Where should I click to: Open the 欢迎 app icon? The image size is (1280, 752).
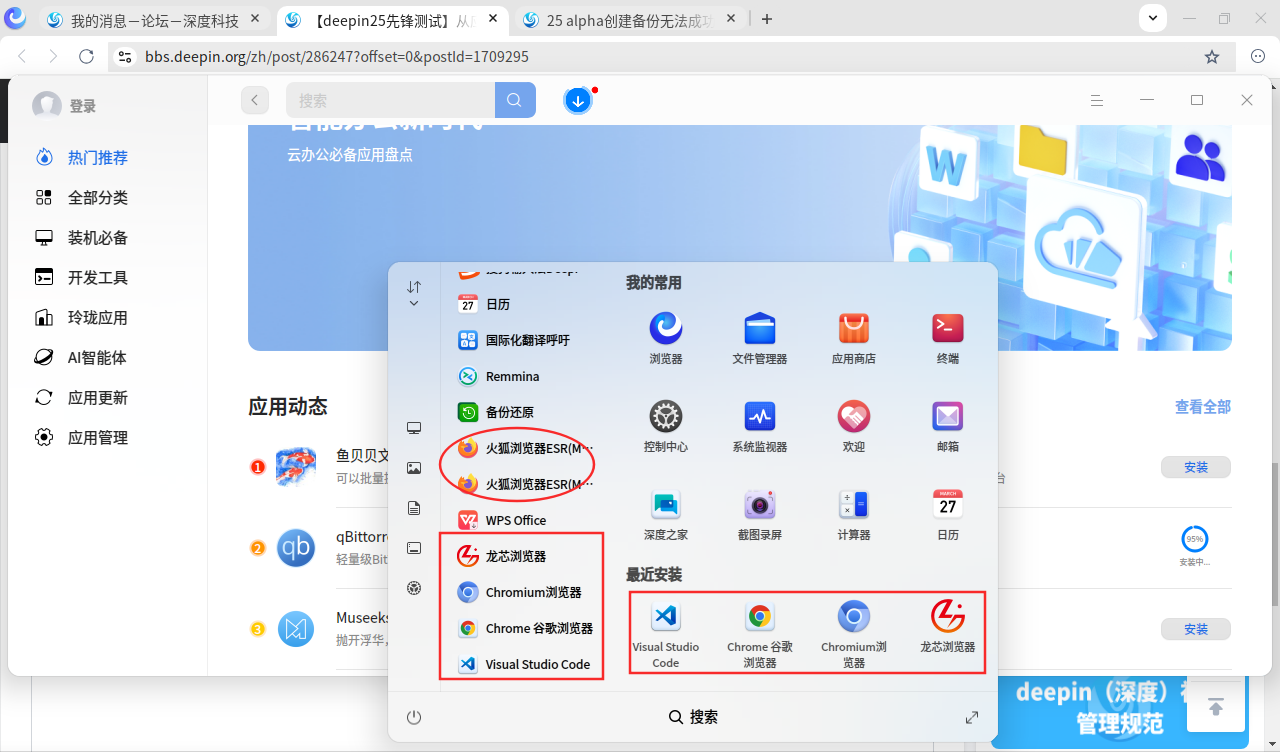pos(854,416)
